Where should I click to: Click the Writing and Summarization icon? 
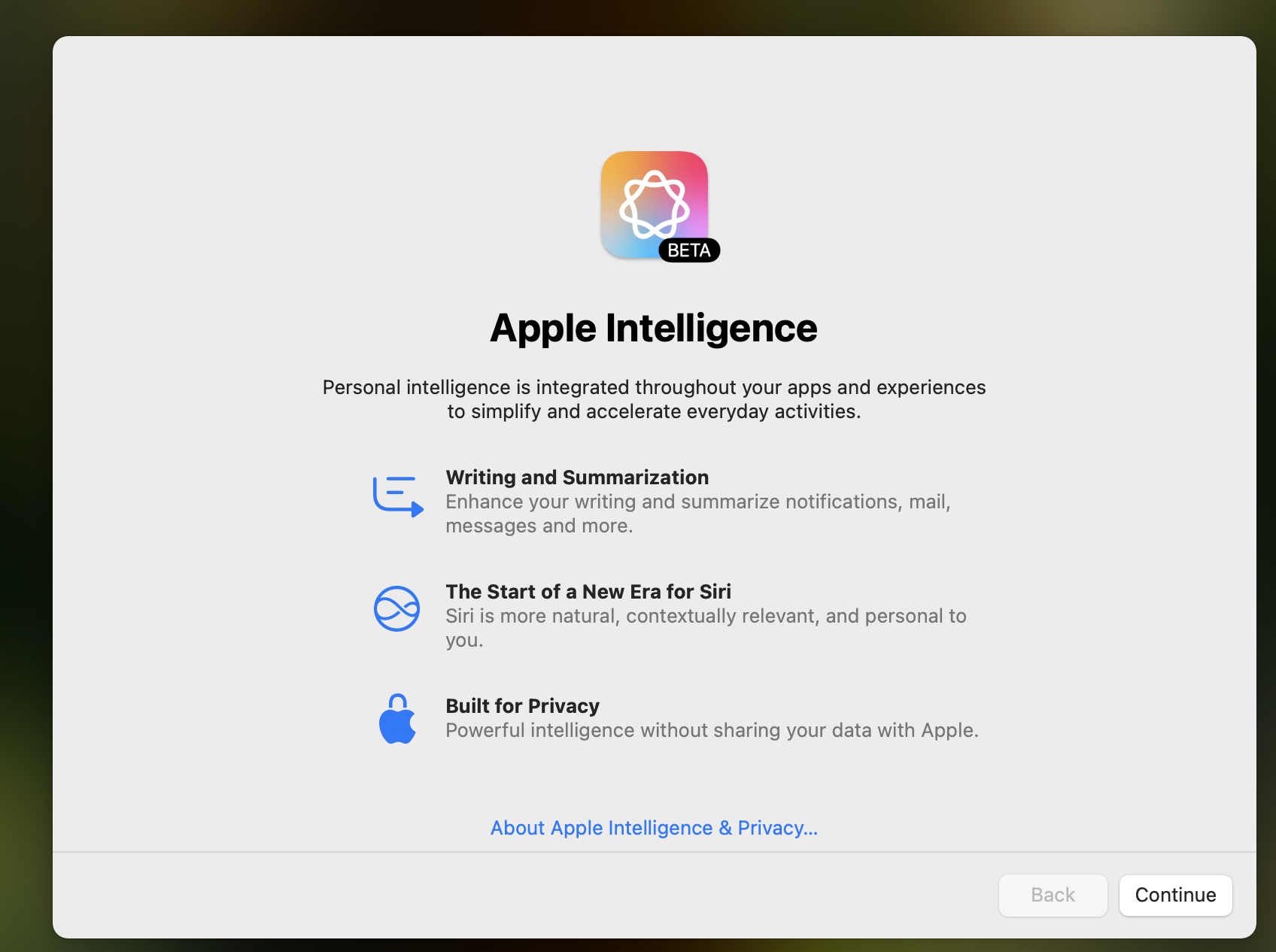point(398,496)
